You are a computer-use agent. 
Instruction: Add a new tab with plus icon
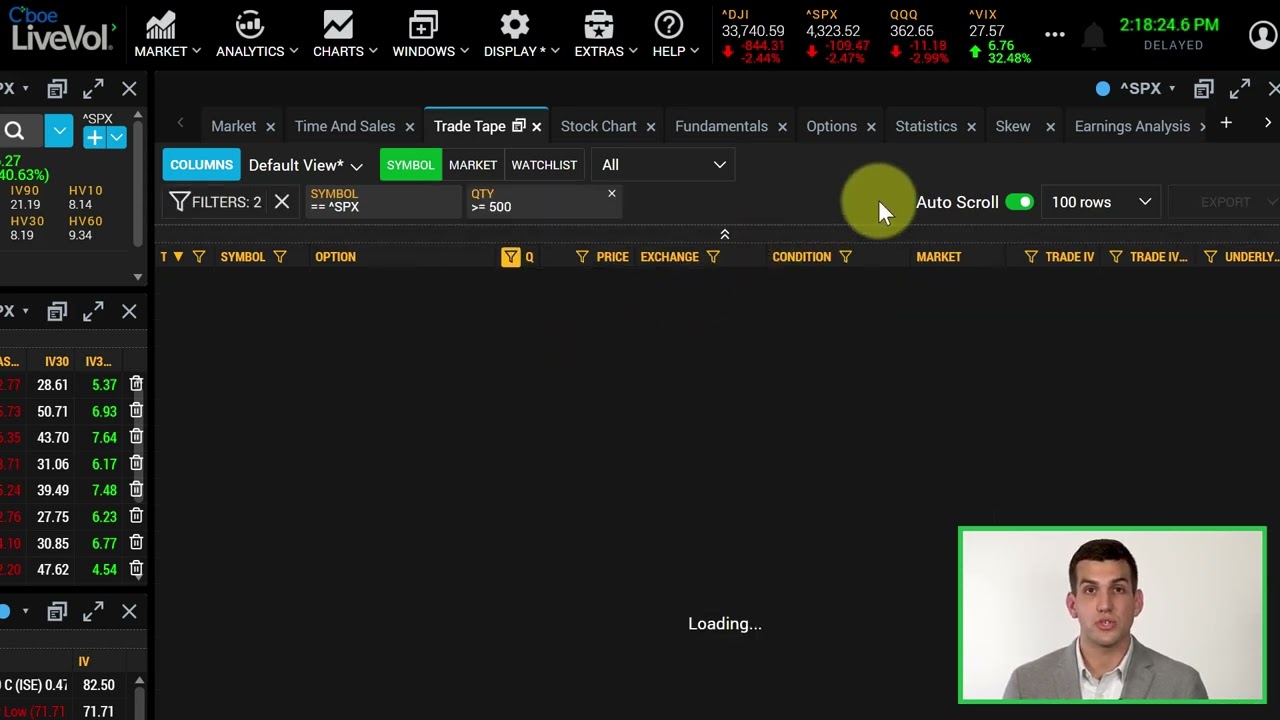1226,123
